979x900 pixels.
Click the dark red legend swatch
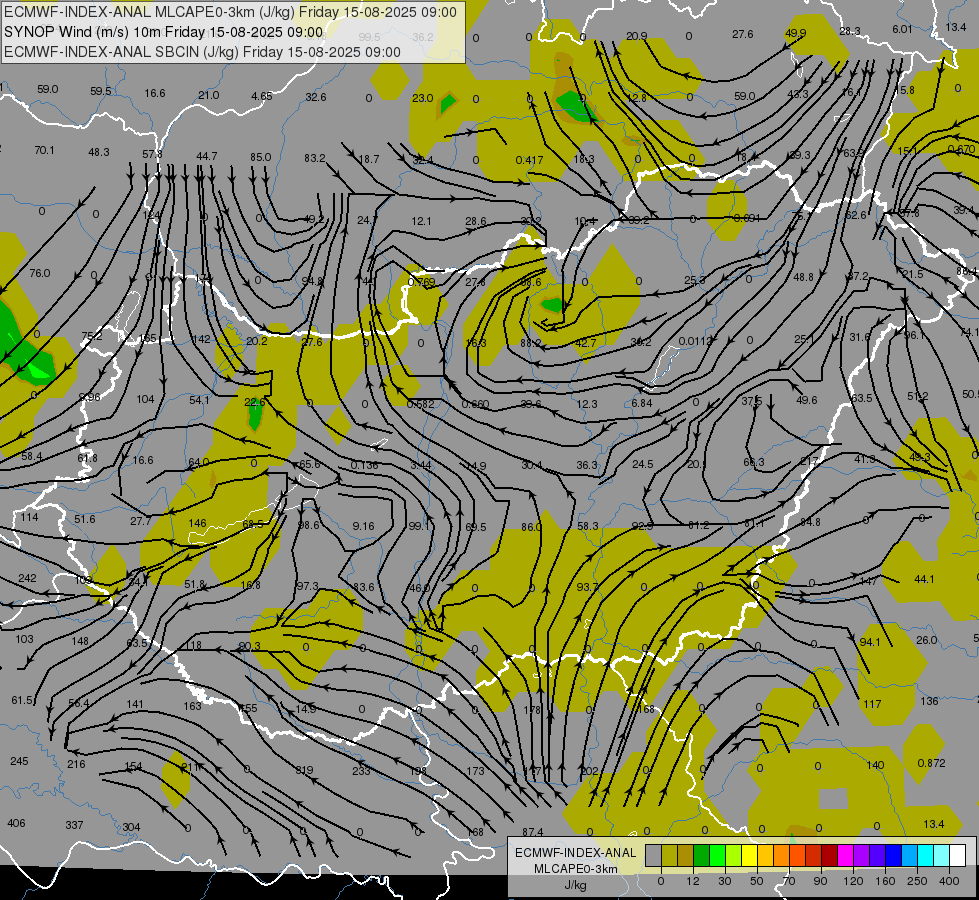[x=829, y=856]
